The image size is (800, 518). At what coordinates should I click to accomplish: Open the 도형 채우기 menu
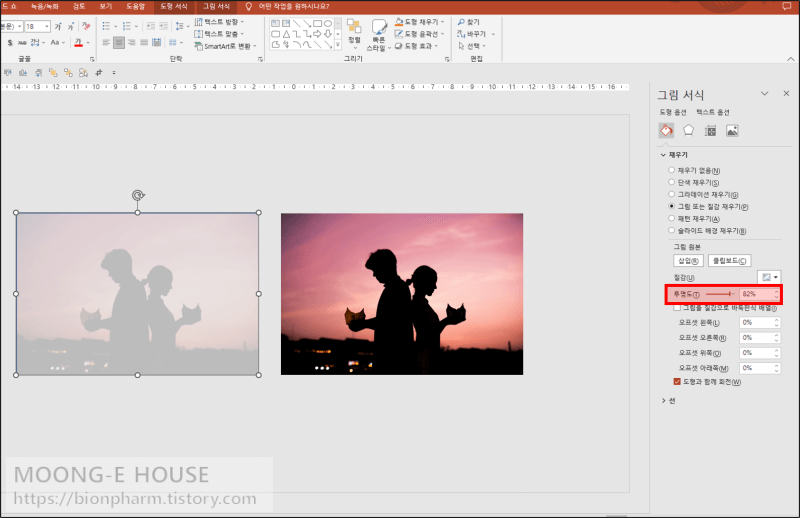[x=420, y=22]
